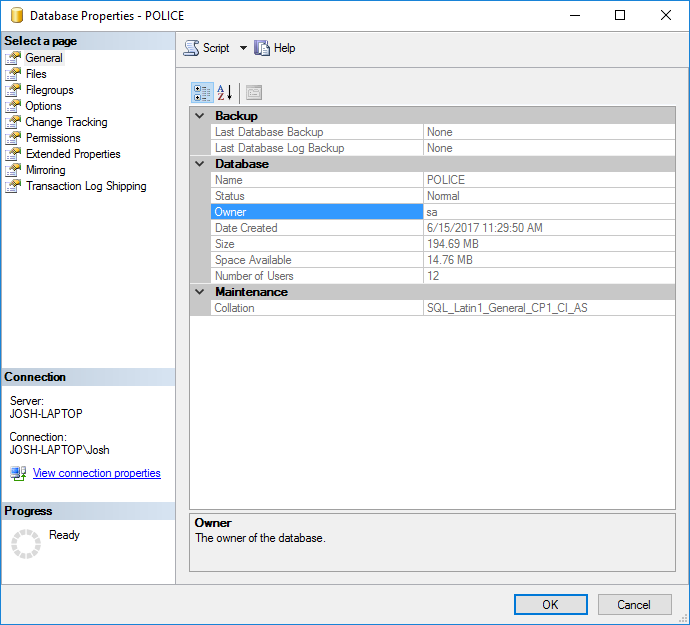The height and width of the screenshot is (625, 690).
Task: Open the Files page
Action: click(36, 74)
